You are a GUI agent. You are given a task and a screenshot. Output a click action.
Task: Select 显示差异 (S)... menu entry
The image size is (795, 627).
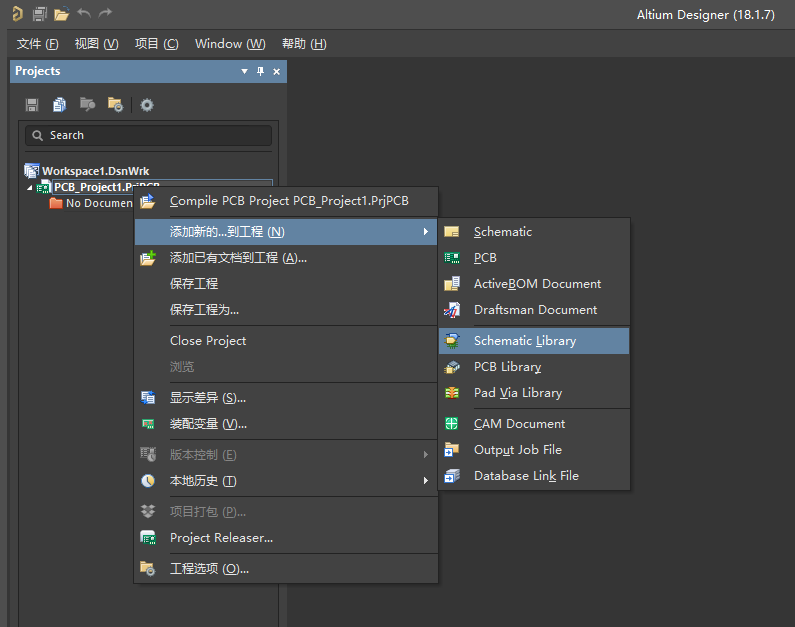click(x=286, y=398)
